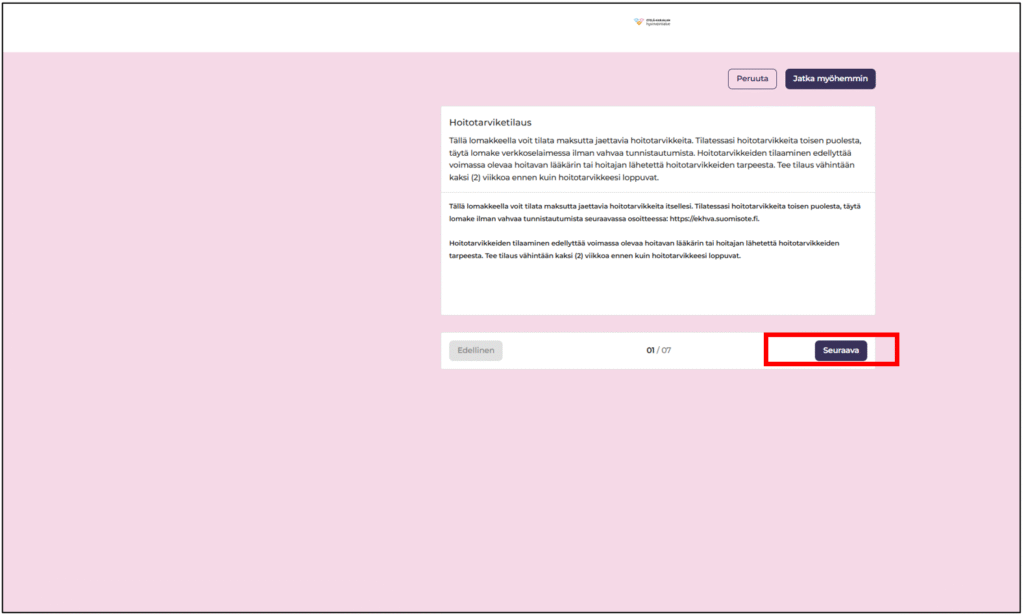Select the total page count 07
Screen dimensions: 1024x615
pos(666,350)
